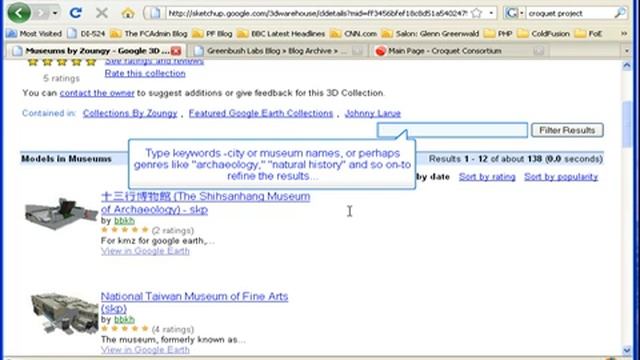Click bbkh author link under National Taiwan Museum
This screenshot has height=360, width=640.
[124, 319]
